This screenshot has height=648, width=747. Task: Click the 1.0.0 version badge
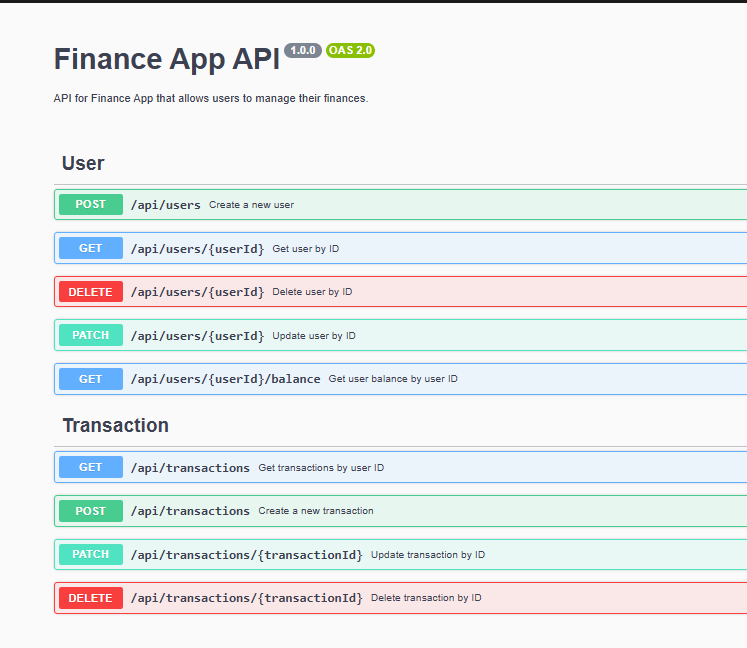click(x=303, y=50)
